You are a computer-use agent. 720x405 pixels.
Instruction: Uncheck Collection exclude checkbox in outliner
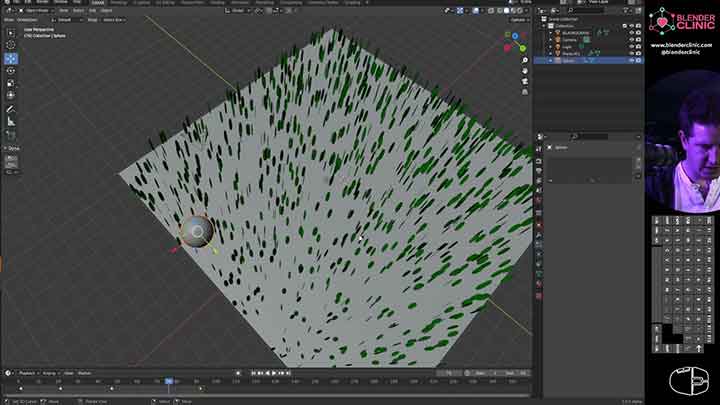point(624,26)
